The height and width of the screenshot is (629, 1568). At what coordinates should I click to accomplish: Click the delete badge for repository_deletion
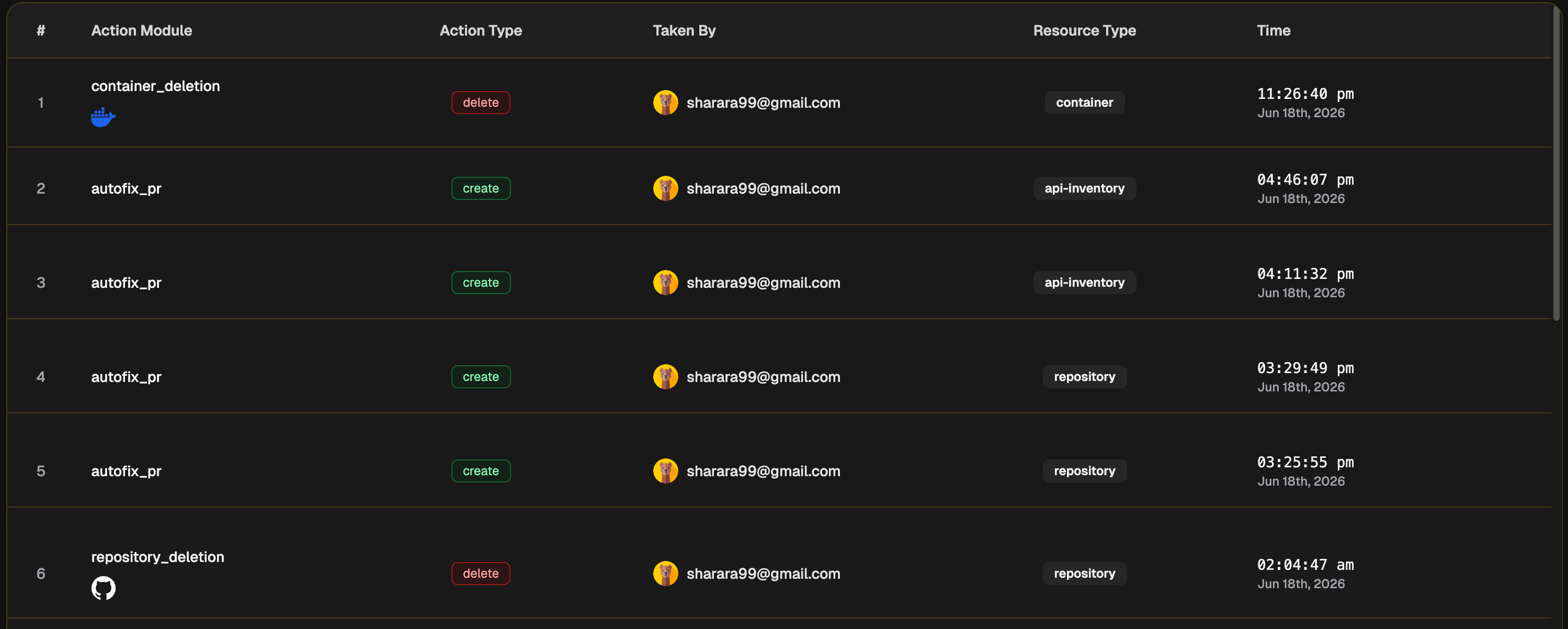(480, 574)
